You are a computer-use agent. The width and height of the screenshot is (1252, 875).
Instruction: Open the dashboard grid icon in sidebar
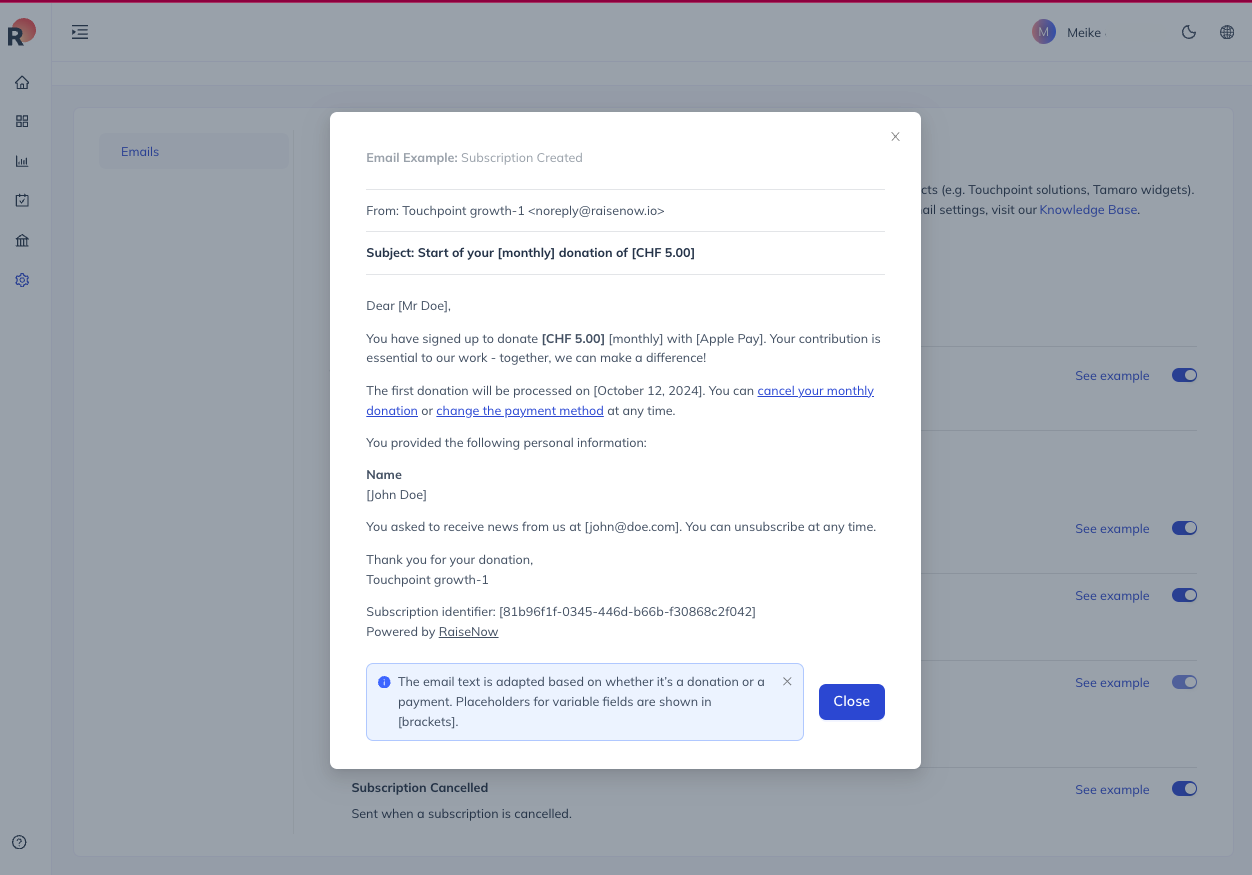[22, 121]
